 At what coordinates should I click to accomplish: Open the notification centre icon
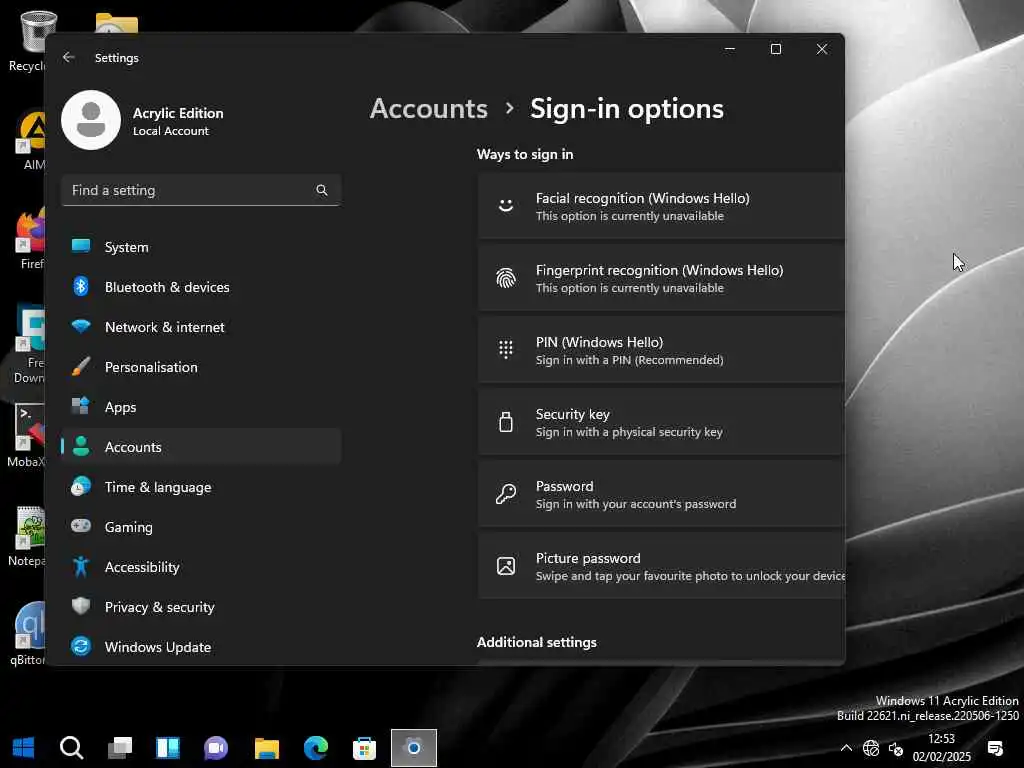pos(995,748)
